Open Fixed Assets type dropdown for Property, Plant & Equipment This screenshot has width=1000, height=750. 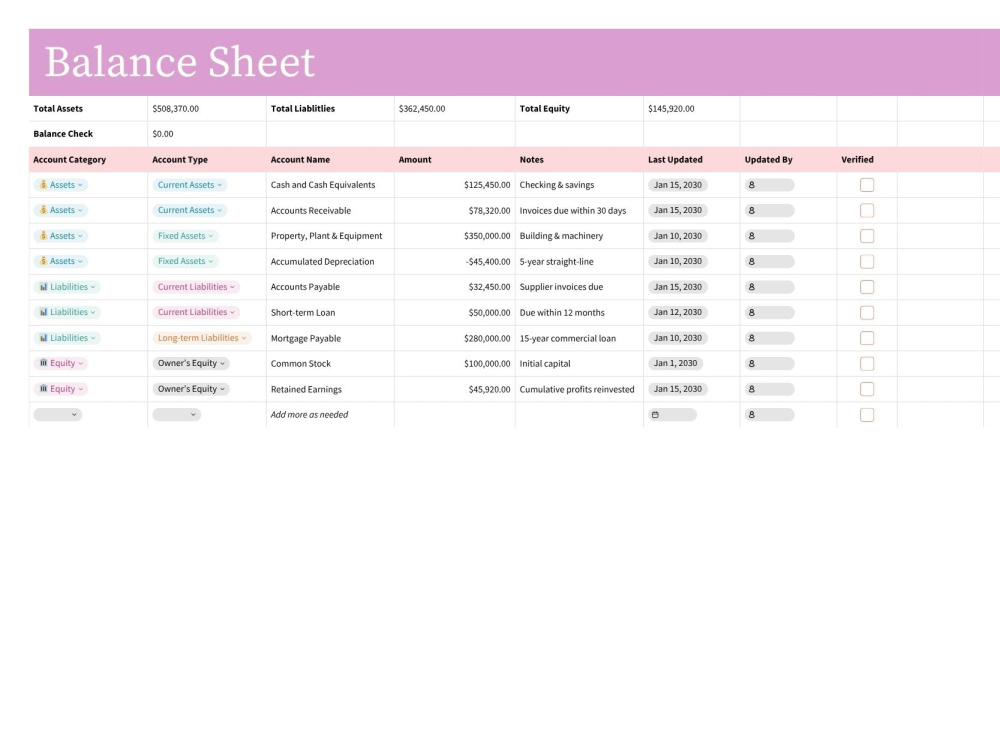(186, 236)
